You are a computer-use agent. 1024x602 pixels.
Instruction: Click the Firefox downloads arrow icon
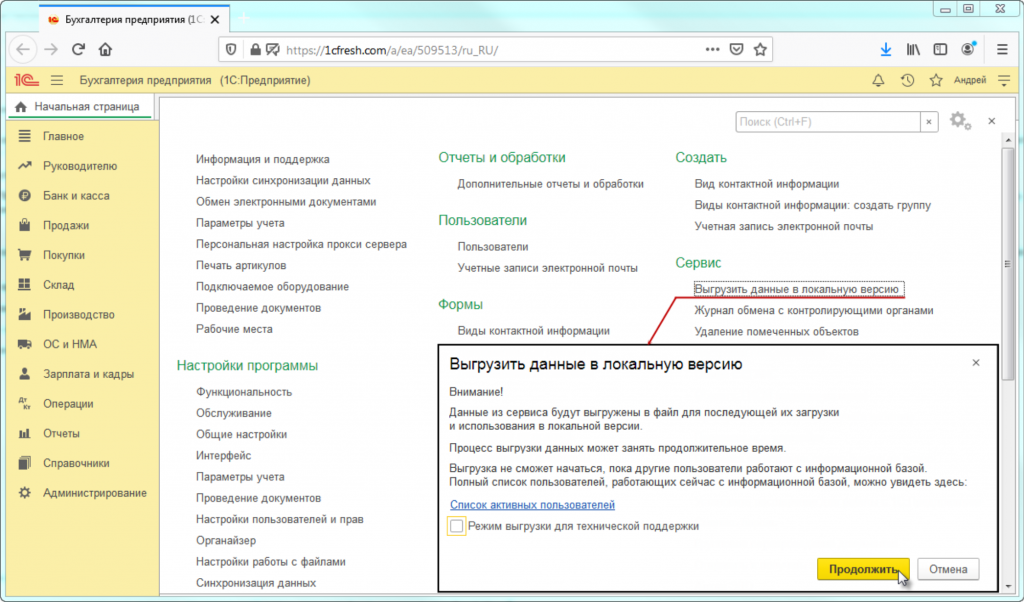(x=885, y=49)
